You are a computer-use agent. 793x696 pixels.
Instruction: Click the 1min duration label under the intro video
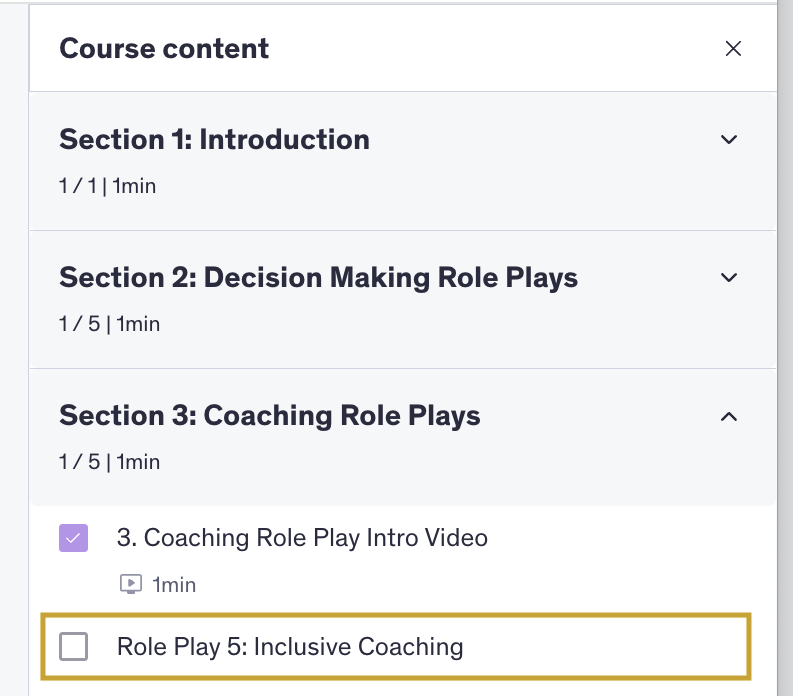coord(174,584)
